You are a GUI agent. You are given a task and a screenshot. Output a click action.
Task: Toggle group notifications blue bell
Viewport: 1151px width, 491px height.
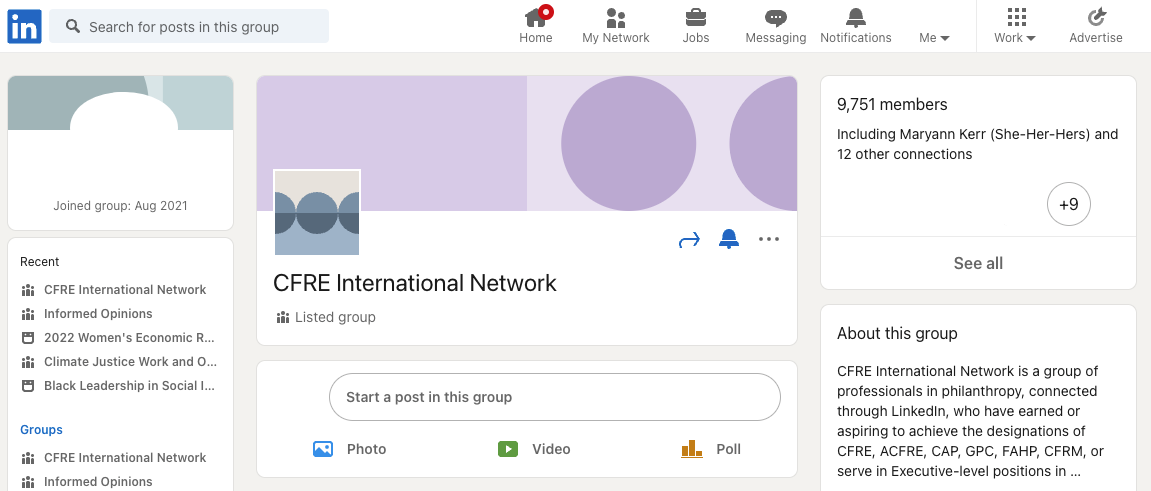(x=729, y=239)
